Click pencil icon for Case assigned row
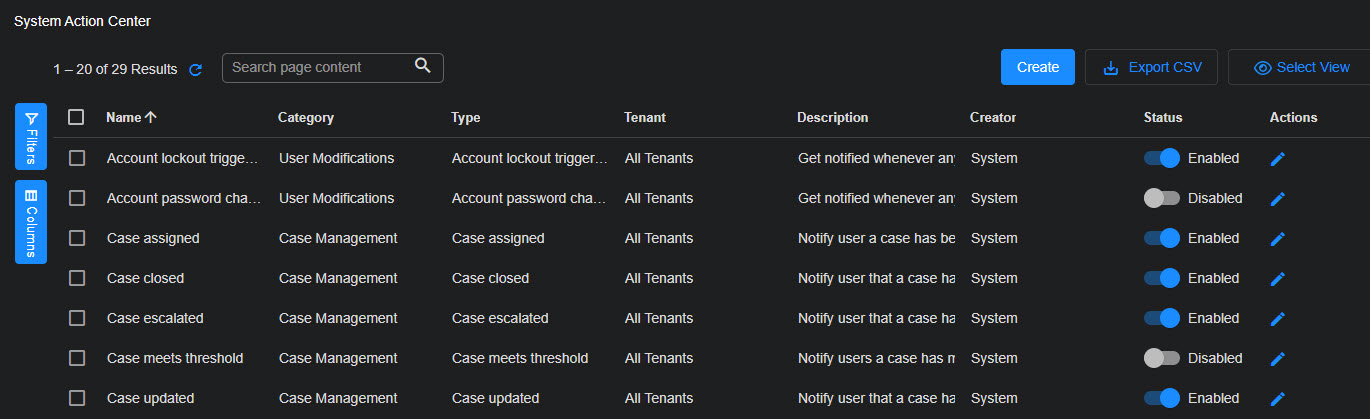The height and width of the screenshot is (419, 1370). [1277, 238]
